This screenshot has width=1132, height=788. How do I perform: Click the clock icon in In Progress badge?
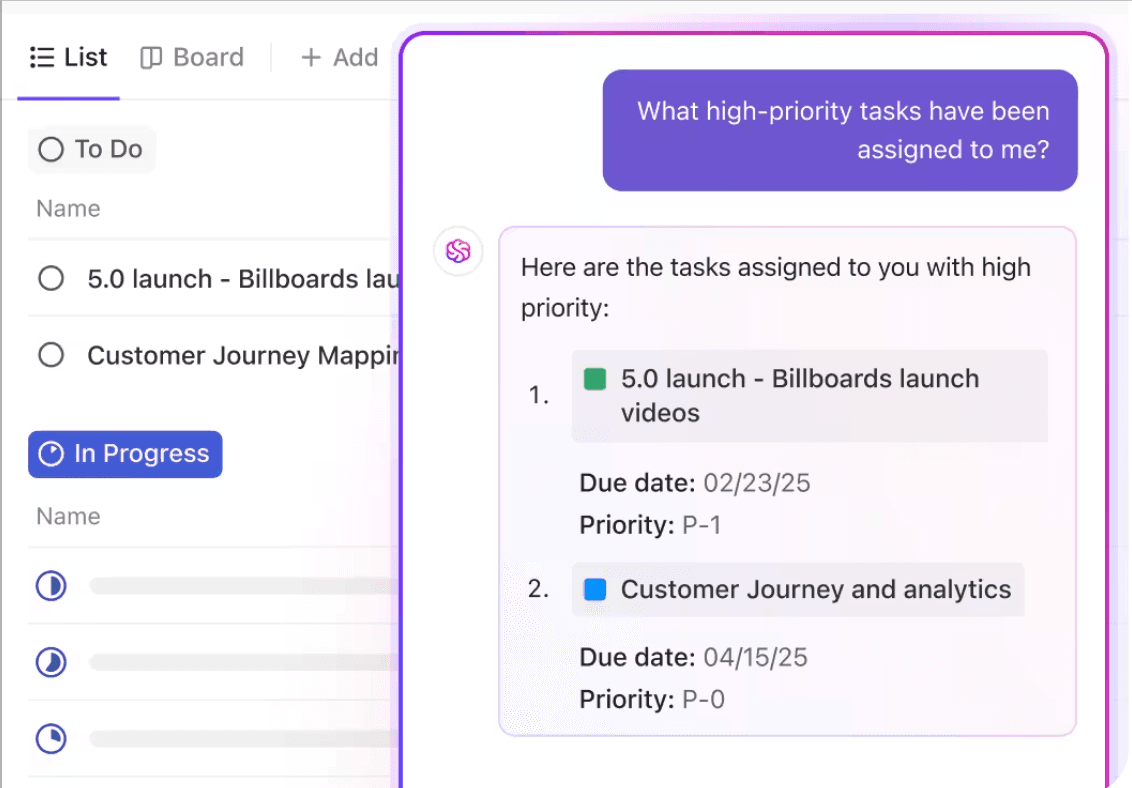[x=51, y=454]
